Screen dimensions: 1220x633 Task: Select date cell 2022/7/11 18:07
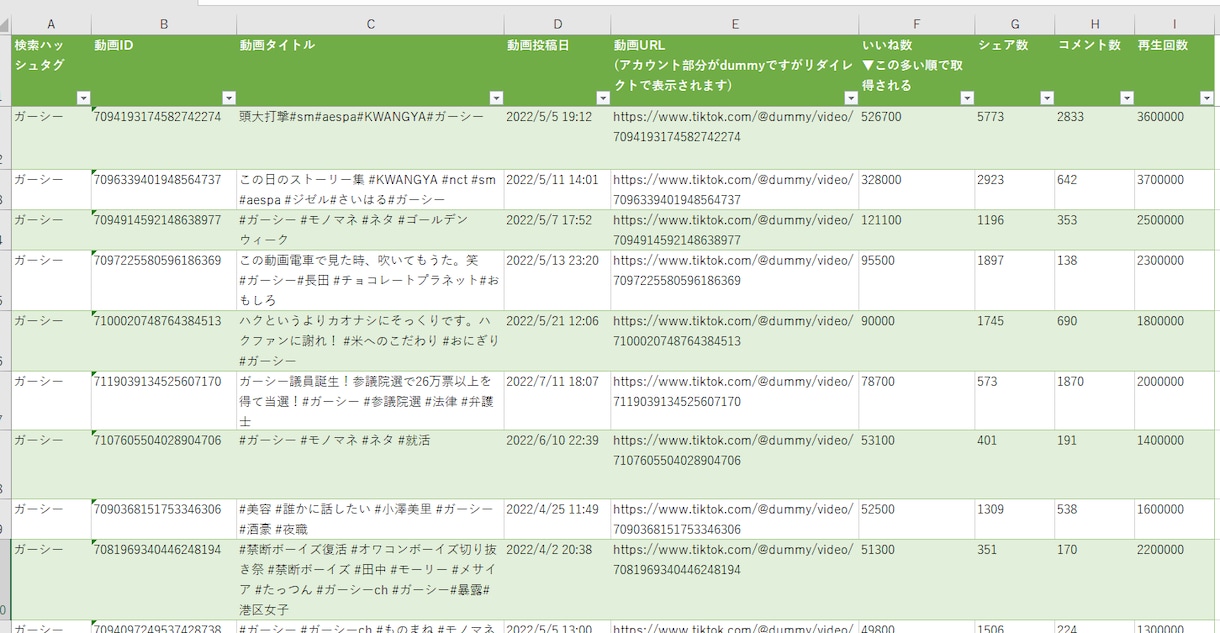(x=558, y=401)
